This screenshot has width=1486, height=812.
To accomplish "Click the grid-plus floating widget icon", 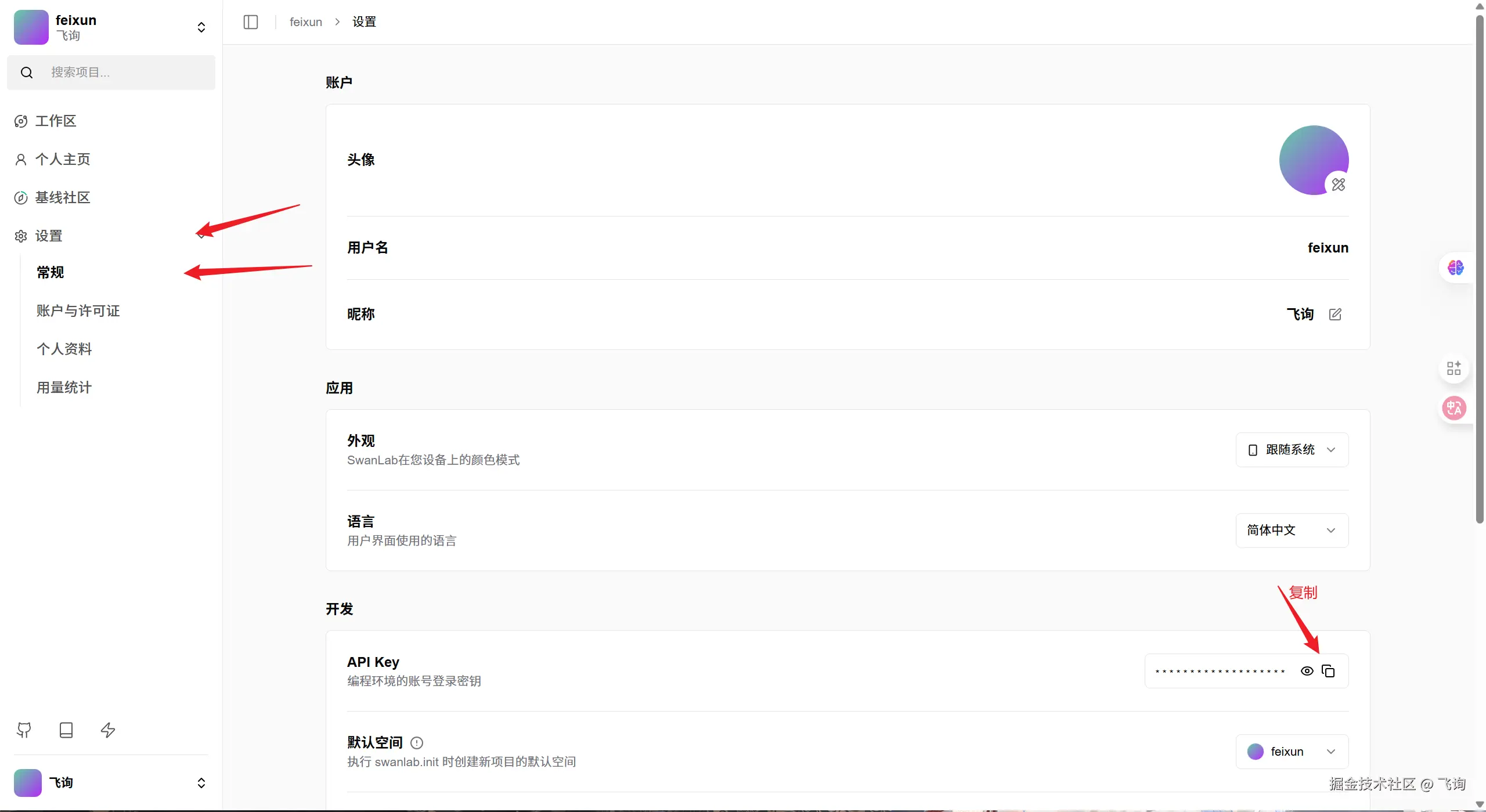I will [1453, 368].
